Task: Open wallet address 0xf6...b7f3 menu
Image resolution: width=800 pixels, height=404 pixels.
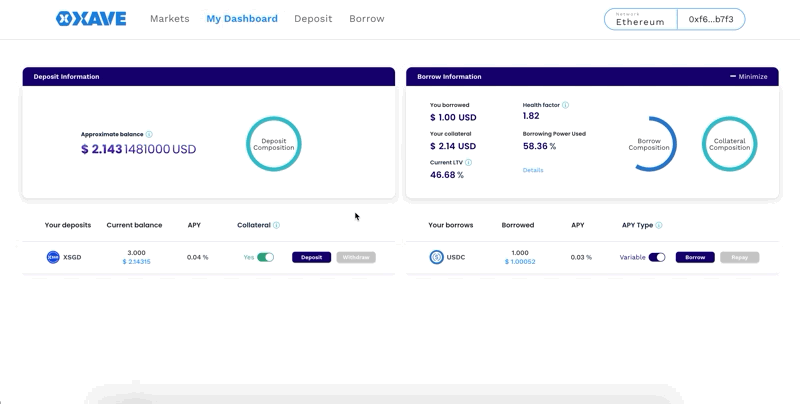Action: coord(710,19)
